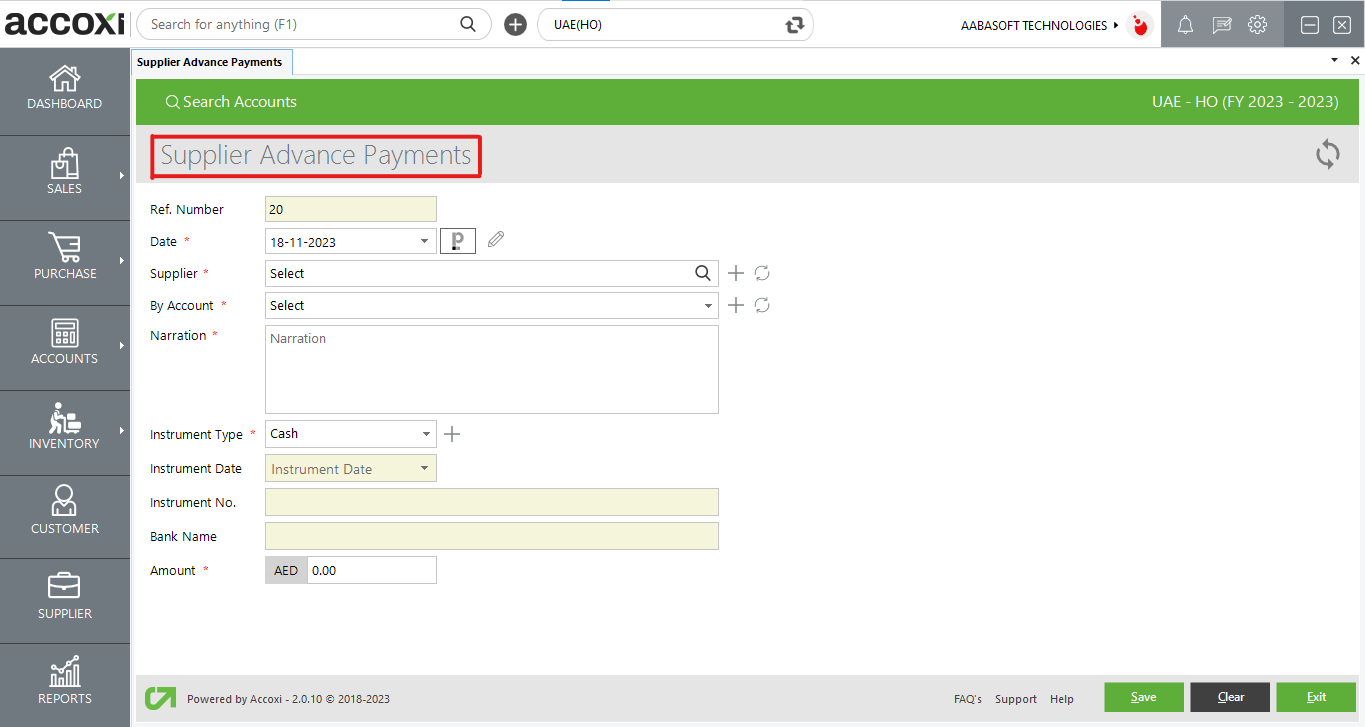Open the Reports module
This screenshot has height=727, width=1365.
64,683
